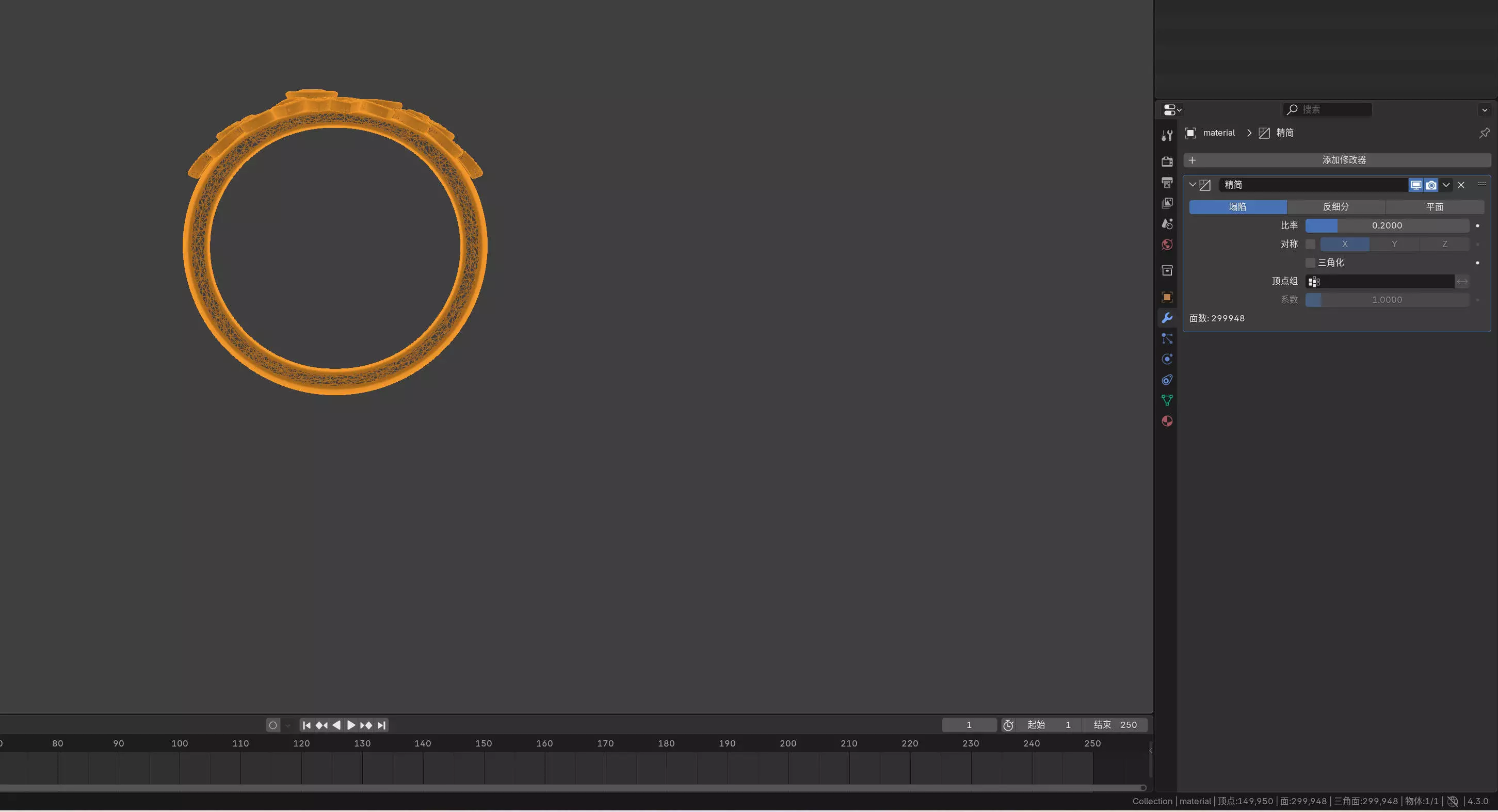This screenshot has width=1498, height=812.
Task: Open the Material properties sphere icon
Action: (1167, 421)
